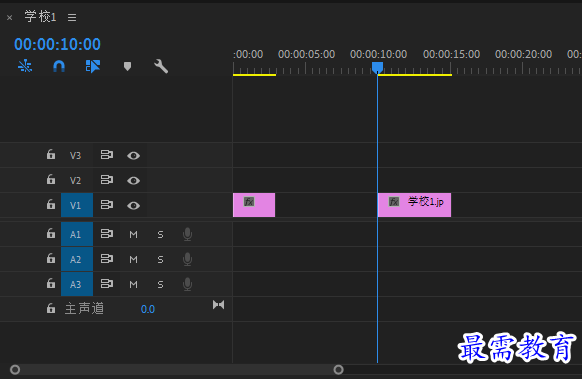Toggle sync lock on A3
The height and width of the screenshot is (379, 582).
[x=107, y=284]
